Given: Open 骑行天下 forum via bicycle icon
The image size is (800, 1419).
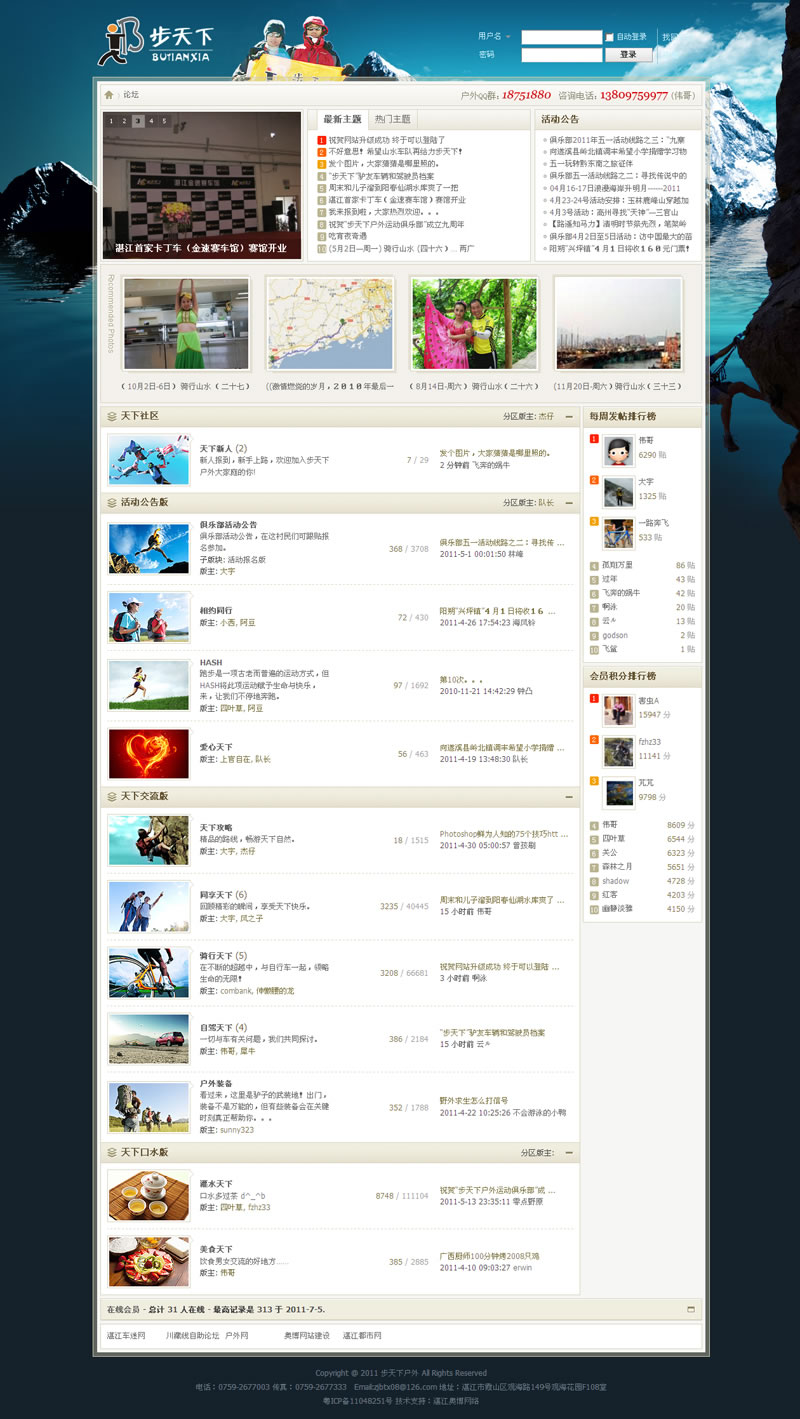Looking at the screenshot, I should tap(148, 973).
